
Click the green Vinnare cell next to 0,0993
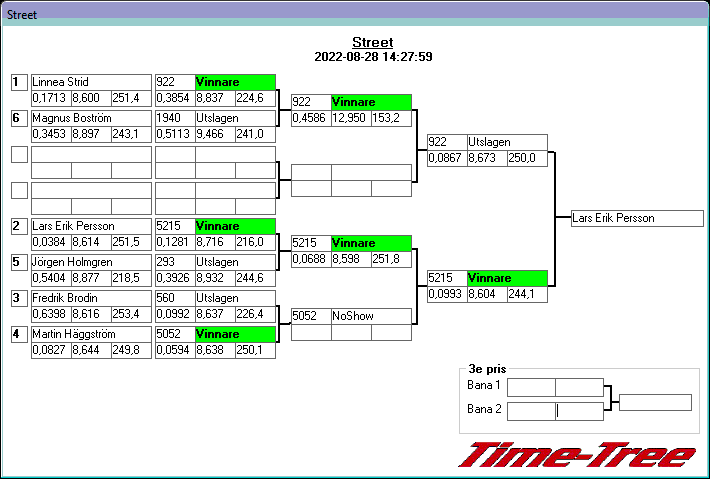coord(507,278)
